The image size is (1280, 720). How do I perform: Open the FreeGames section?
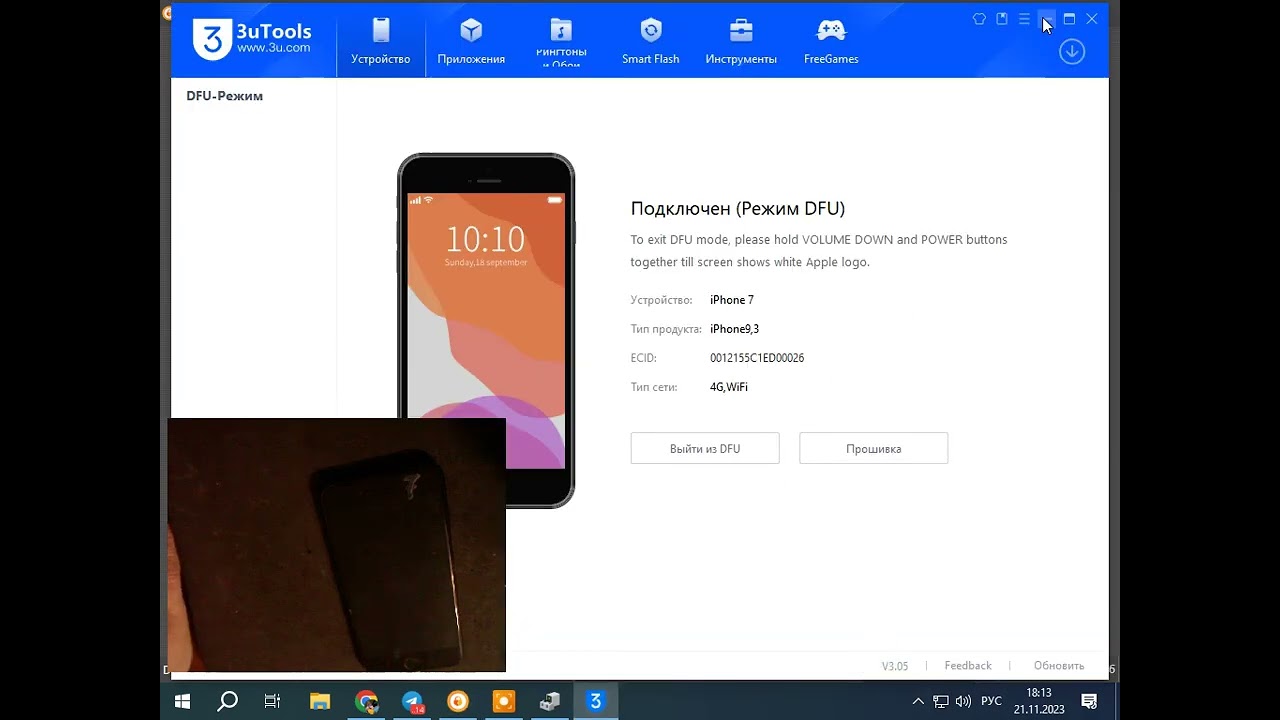(x=830, y=40)
